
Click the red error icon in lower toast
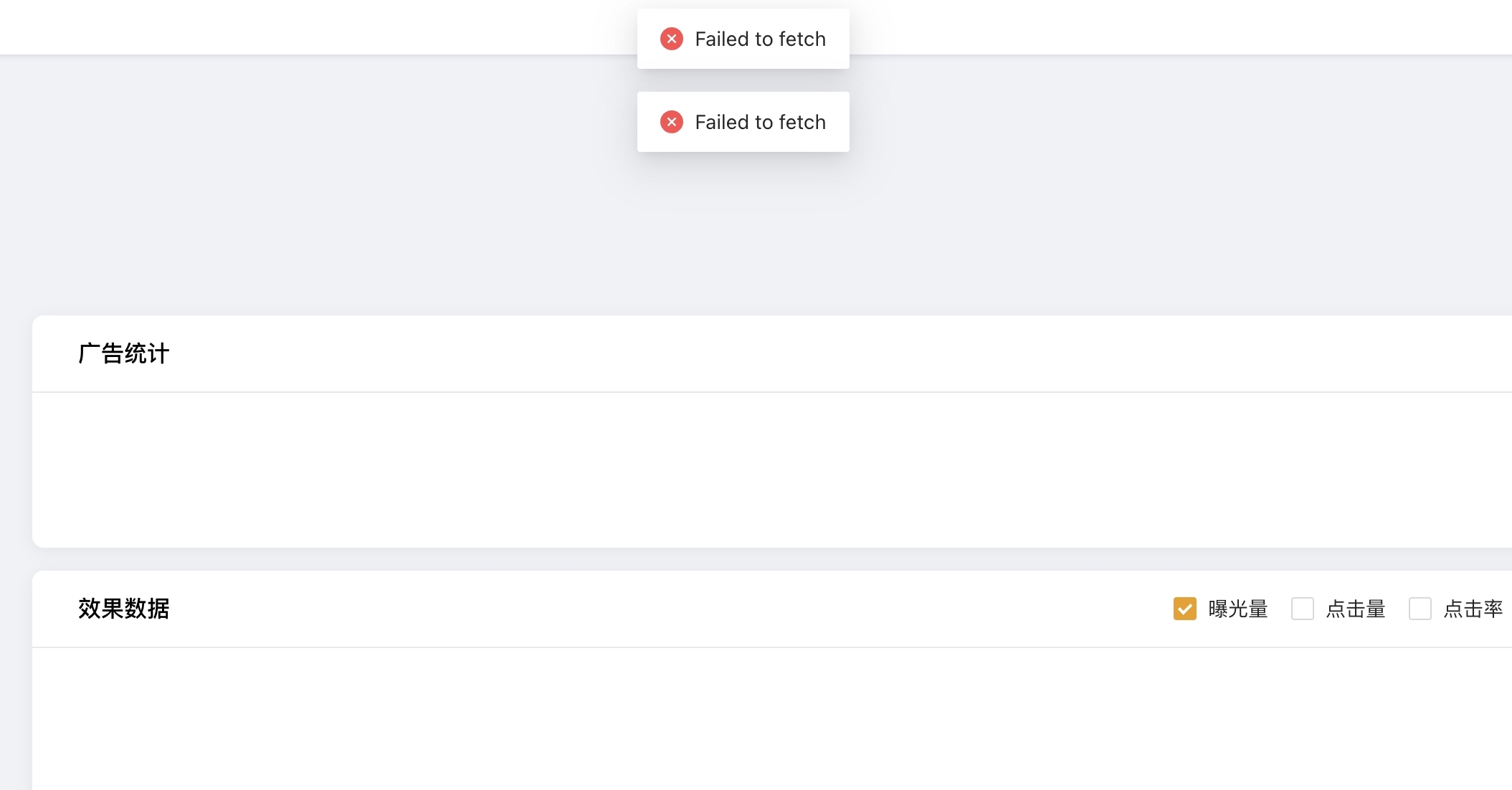(x=671, y=122)
